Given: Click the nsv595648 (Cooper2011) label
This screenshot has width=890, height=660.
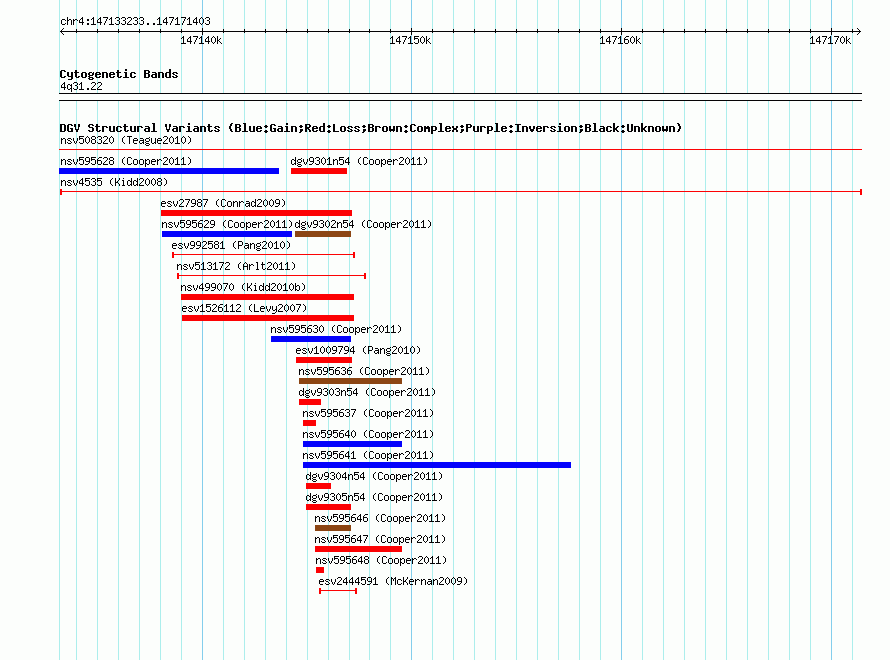Looking at the screenshot, I should click(381, 560).
